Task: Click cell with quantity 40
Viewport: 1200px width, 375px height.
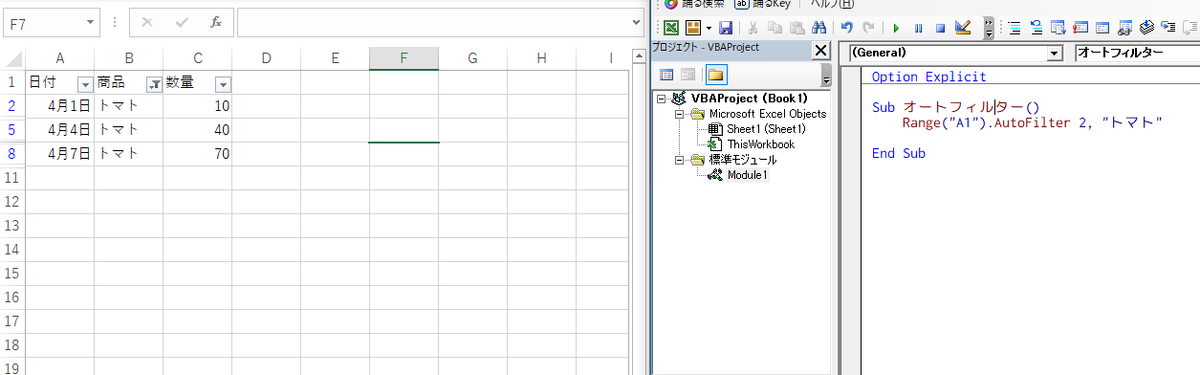Action: pos(198,130)
